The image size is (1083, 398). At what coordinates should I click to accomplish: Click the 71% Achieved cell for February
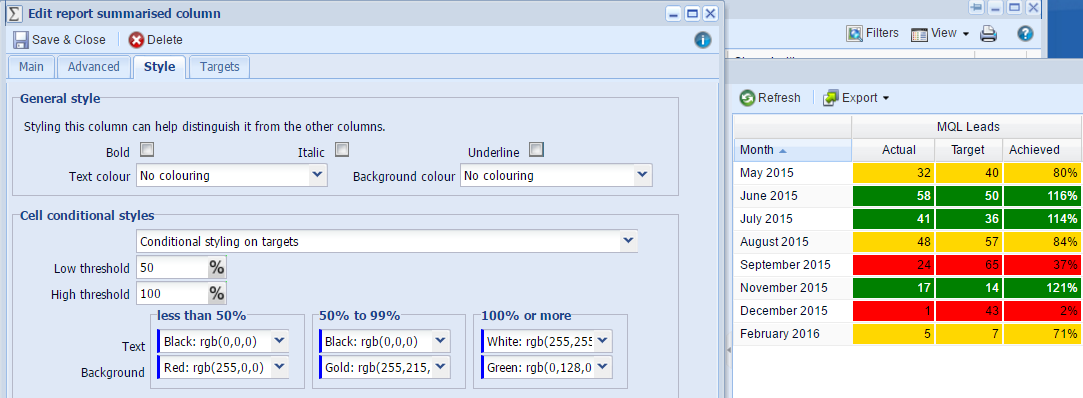click(x=1043, y=334)
